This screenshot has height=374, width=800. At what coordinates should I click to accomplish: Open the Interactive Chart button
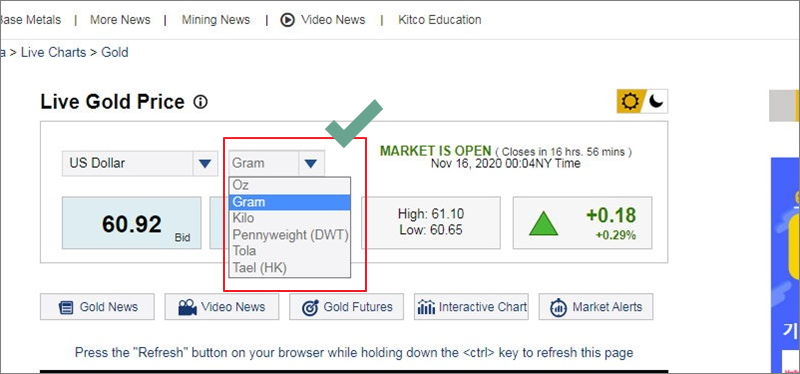tap(471, 307)
